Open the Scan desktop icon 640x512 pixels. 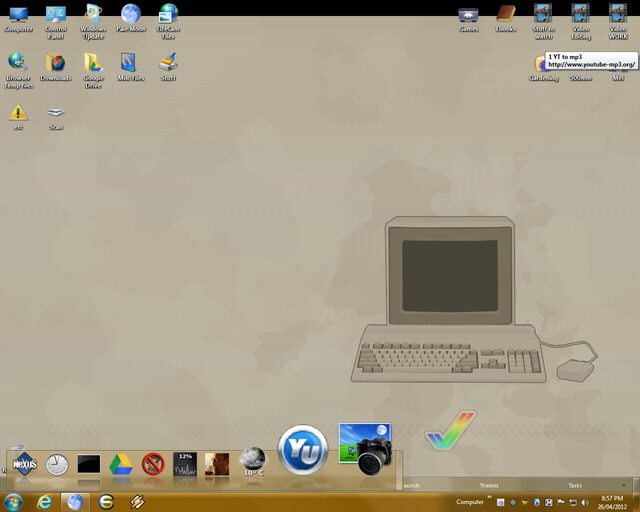56,118
